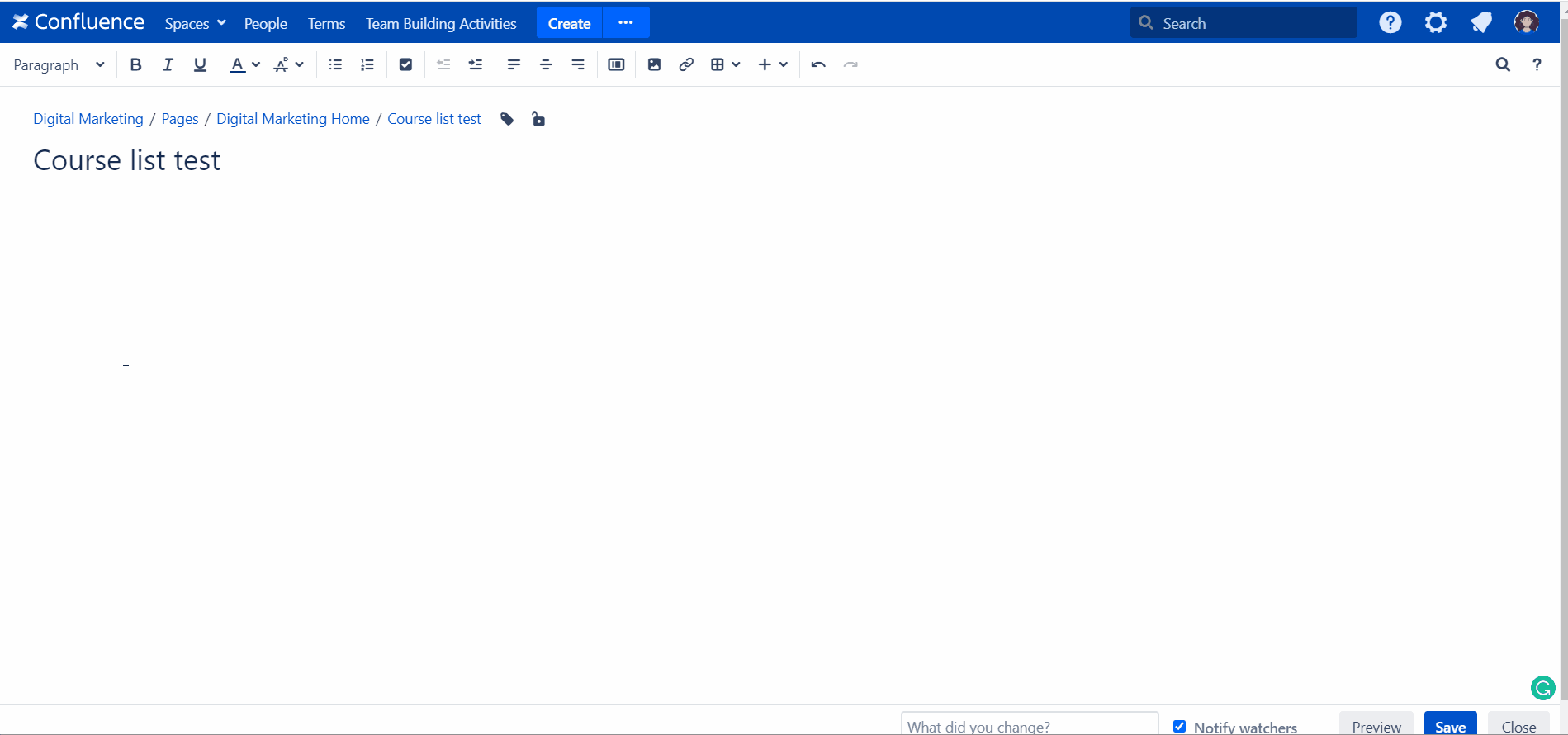1568x735 pixels.
Task: Toggle bold formatting
Action: 136,64
